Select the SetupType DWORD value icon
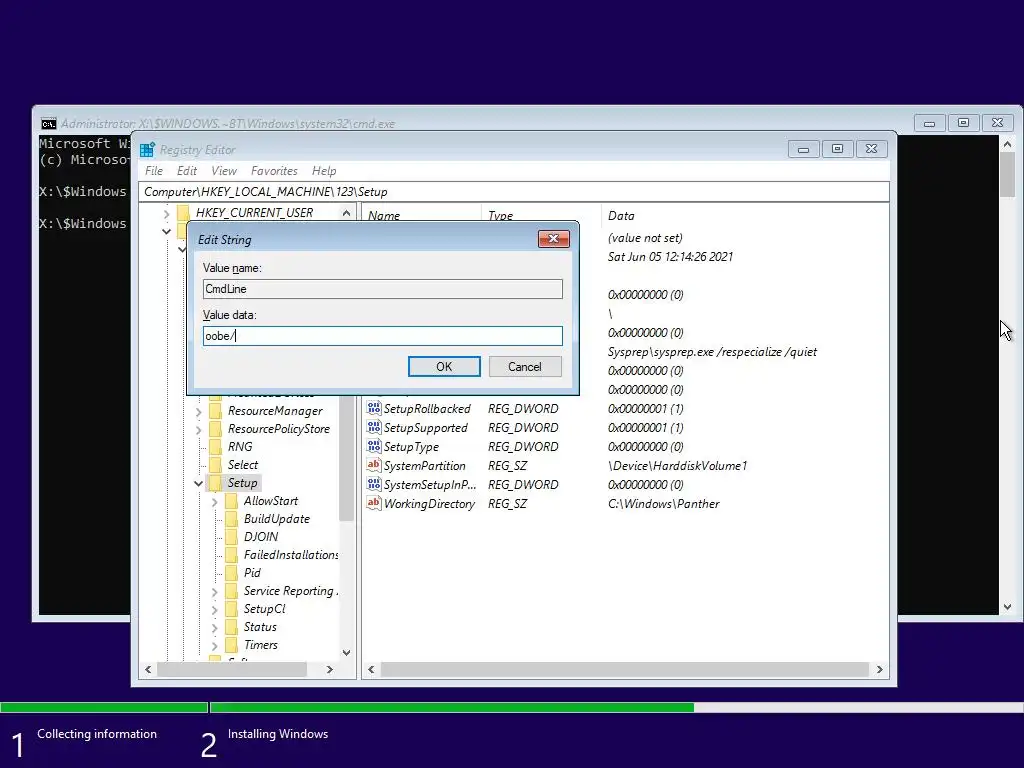 click(x=374, y=446)
